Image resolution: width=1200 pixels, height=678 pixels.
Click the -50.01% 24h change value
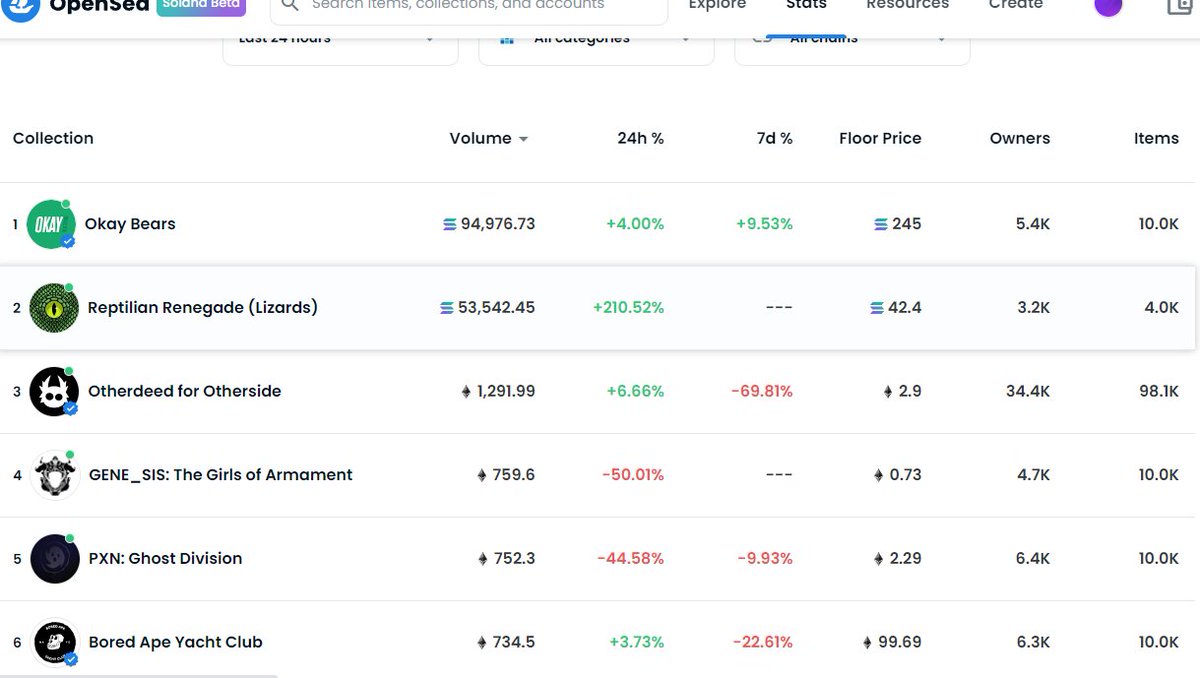point(633,475)
